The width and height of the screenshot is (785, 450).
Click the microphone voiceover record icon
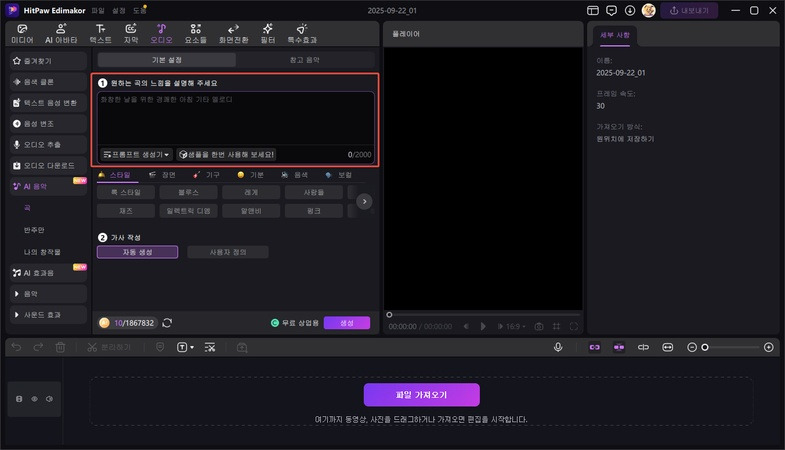pyautogui.click(x=558, y=347)
